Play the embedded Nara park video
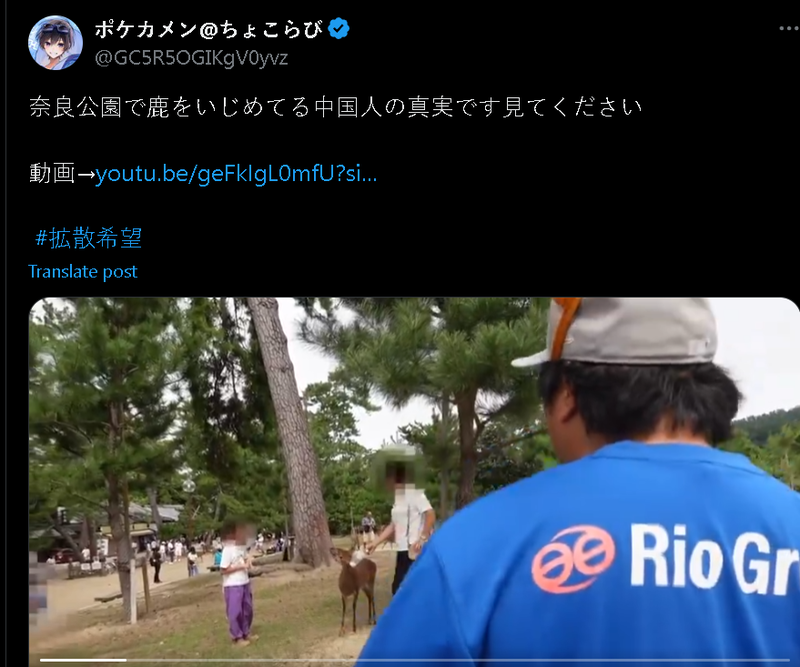Screen dimensions: 800x667 pos(414,482)
